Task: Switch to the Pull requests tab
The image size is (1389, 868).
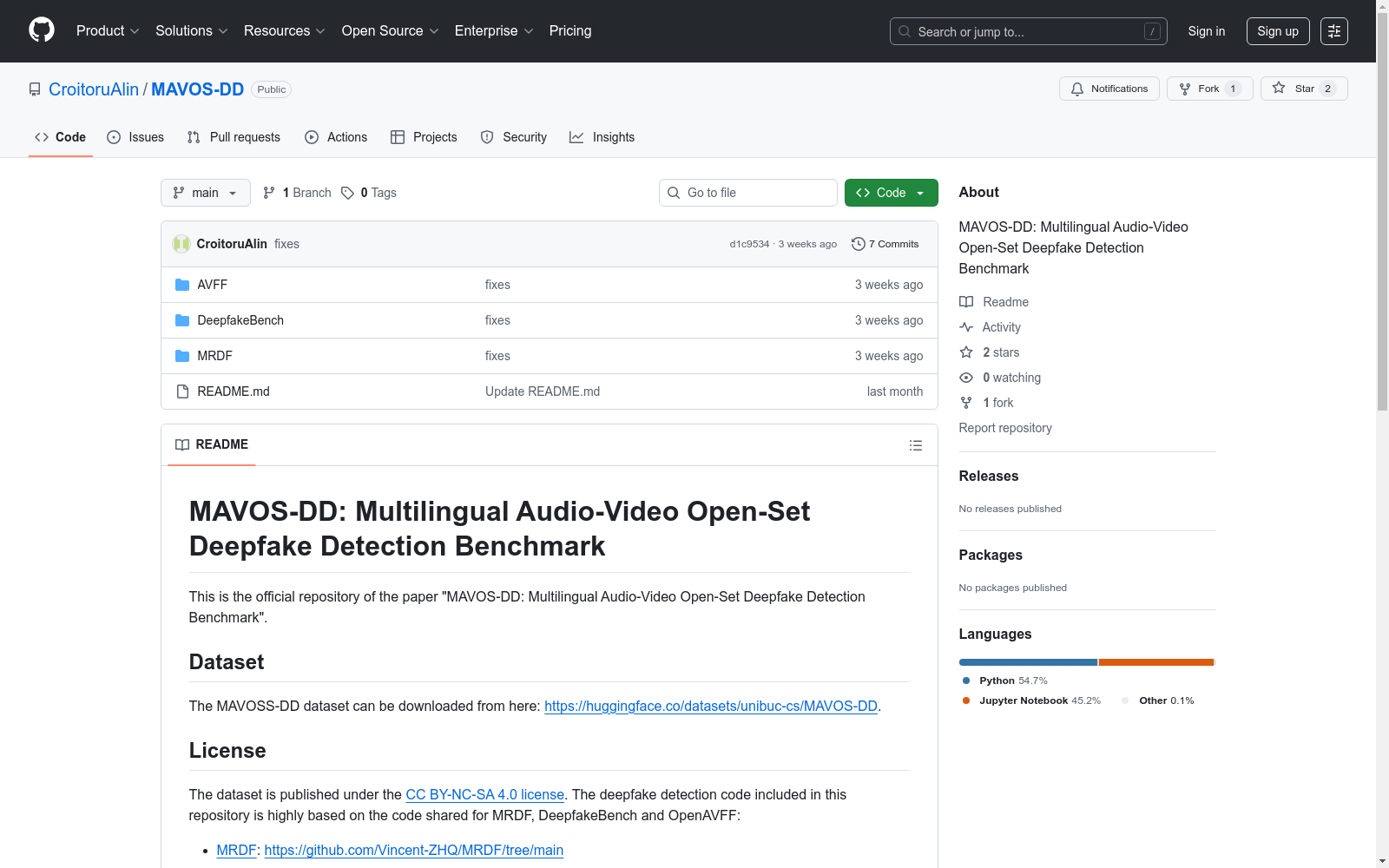Action: click(234, 137)
